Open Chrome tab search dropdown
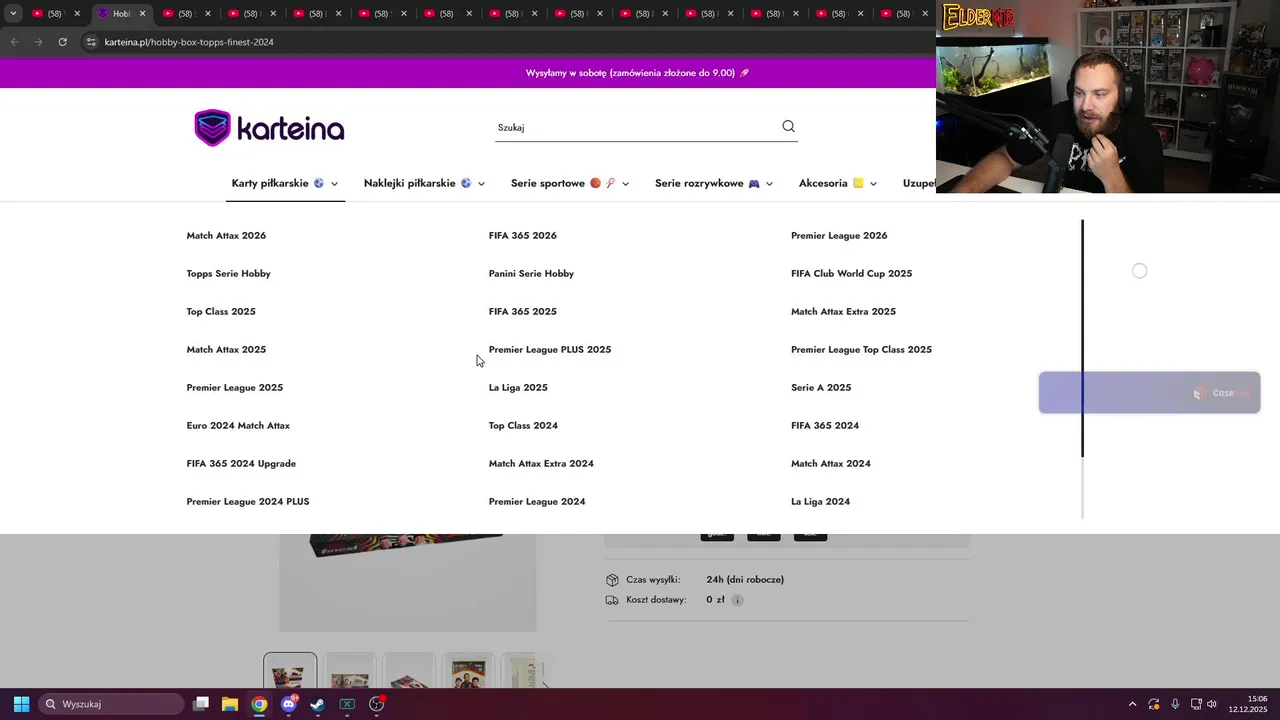1280x720 pixels. [13, 14]
